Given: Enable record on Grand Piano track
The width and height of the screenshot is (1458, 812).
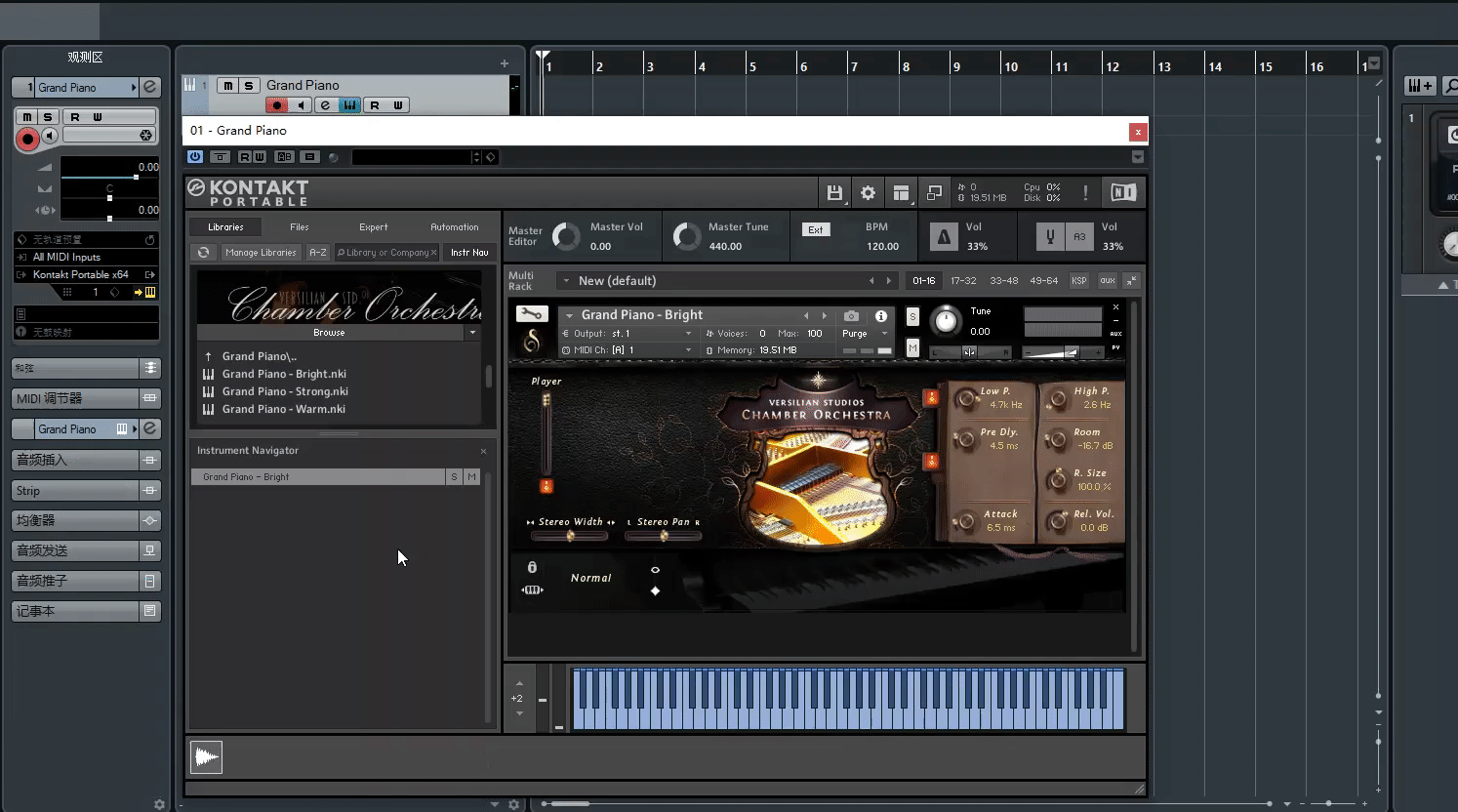Looking at the screenshot, I should (277, 105).
